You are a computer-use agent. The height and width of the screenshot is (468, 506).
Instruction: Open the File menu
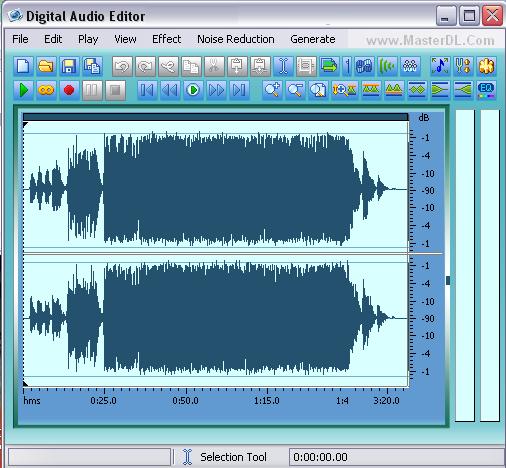point(20,39)
